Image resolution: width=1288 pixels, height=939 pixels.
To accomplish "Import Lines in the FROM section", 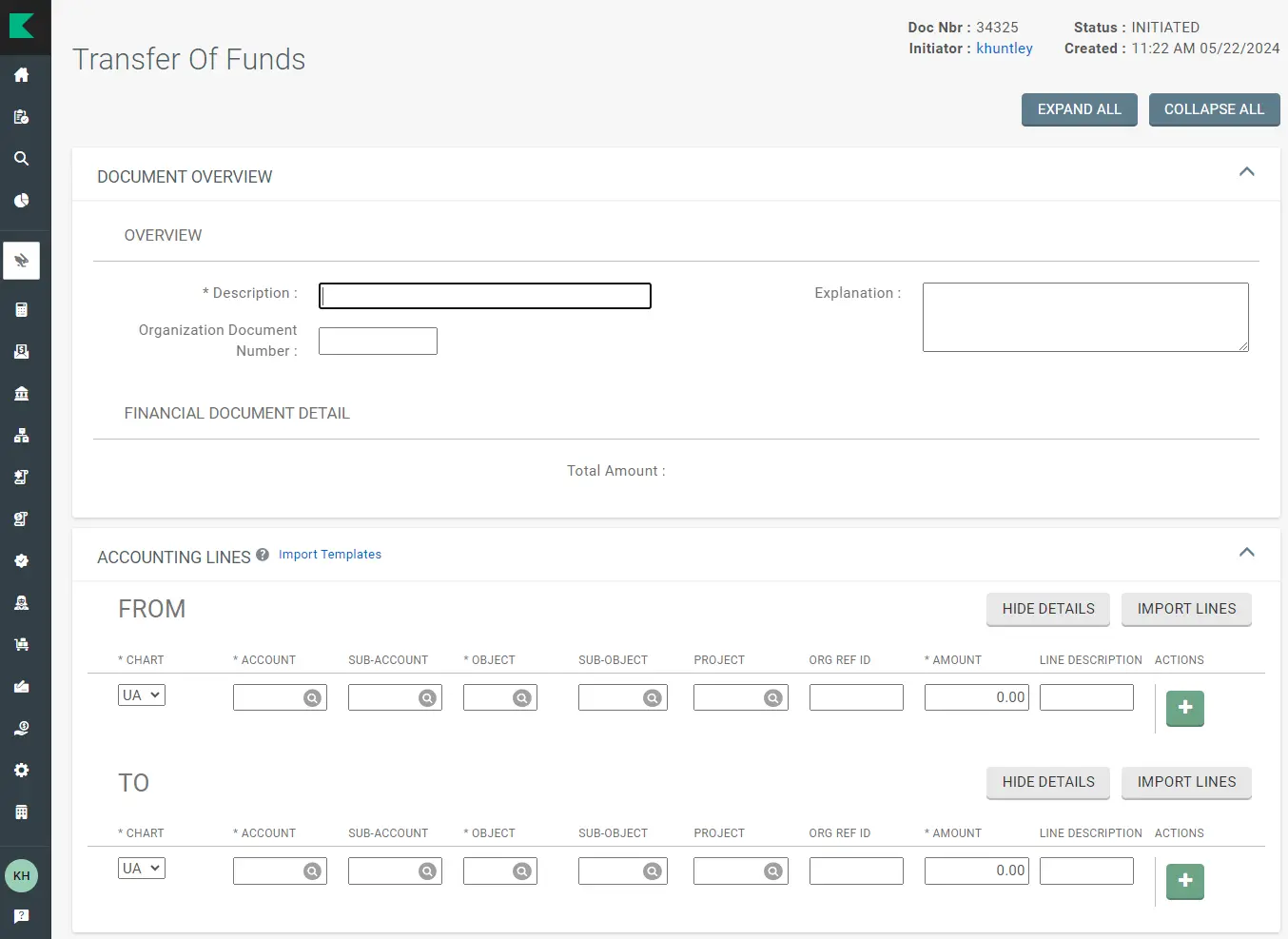I will (x=1187, y=609).
